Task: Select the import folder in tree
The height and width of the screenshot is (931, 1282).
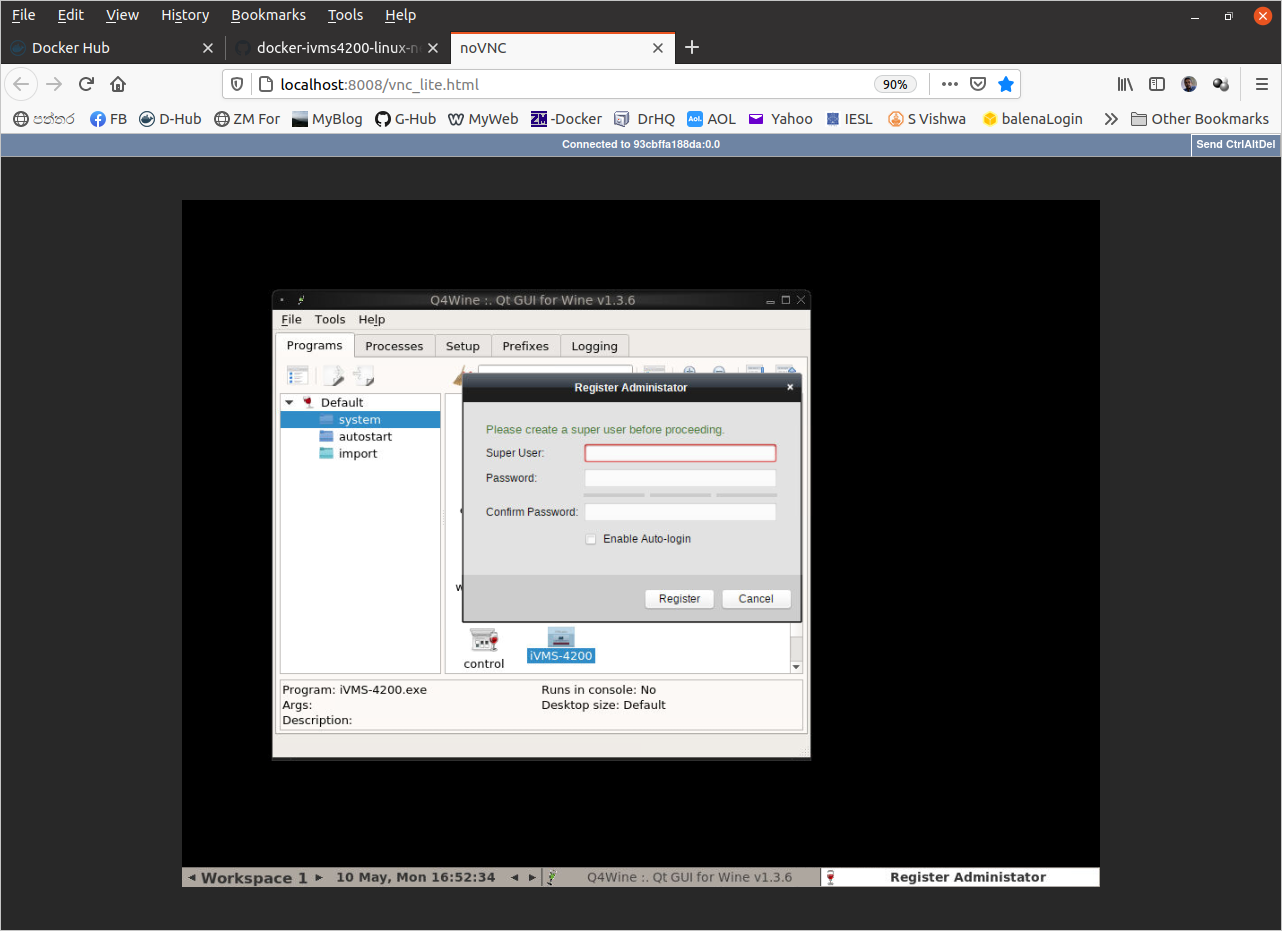Action: click(348, 454)
